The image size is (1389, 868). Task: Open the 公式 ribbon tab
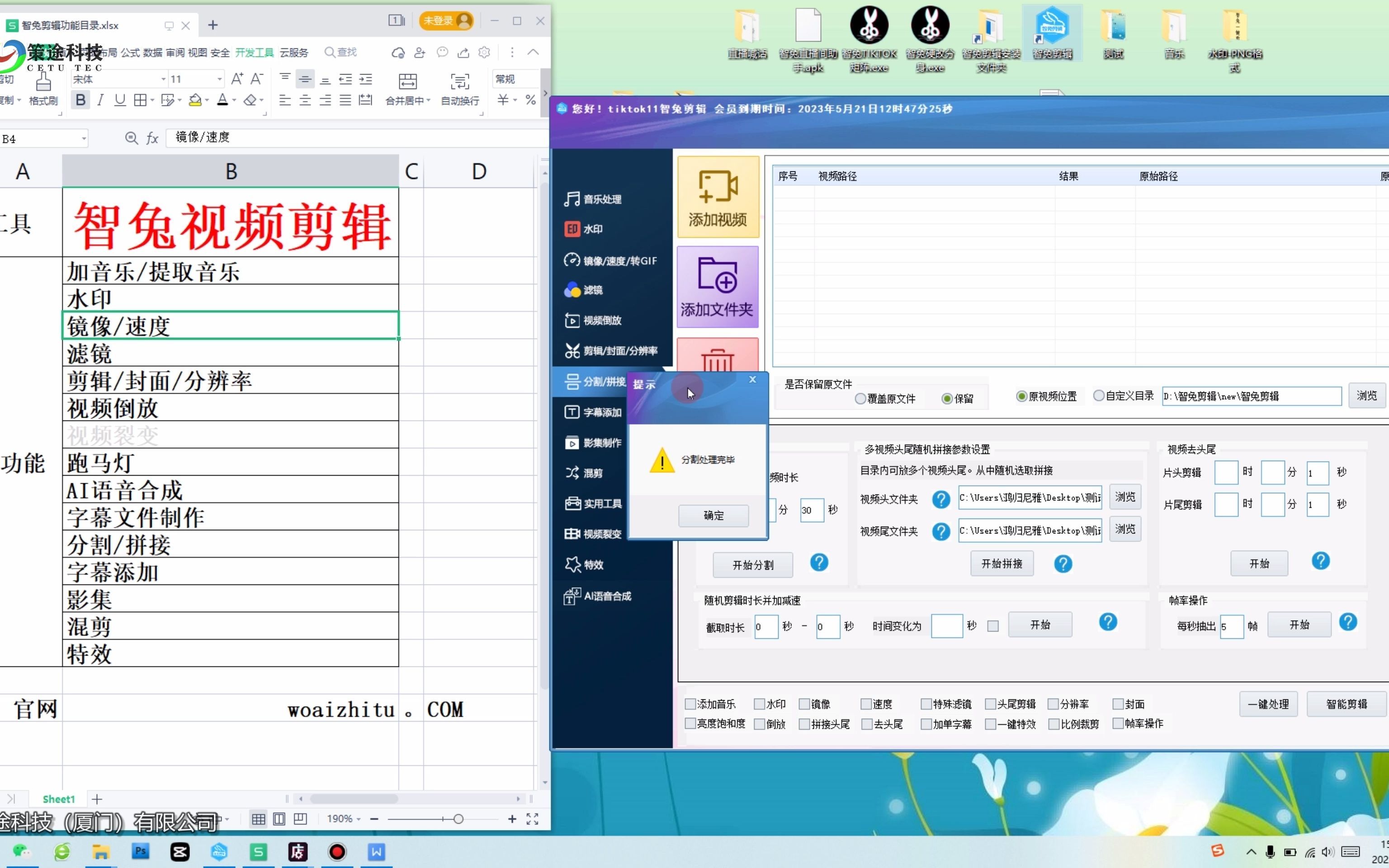pos(130,53)
